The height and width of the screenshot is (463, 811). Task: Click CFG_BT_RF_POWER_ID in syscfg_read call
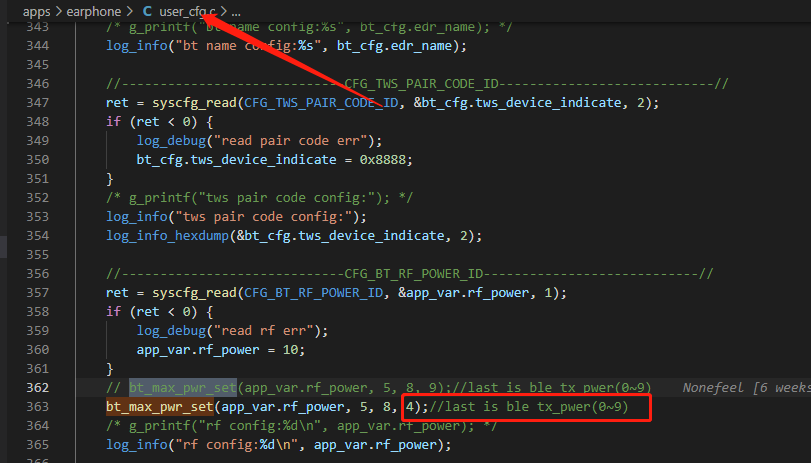pos(313,292)
